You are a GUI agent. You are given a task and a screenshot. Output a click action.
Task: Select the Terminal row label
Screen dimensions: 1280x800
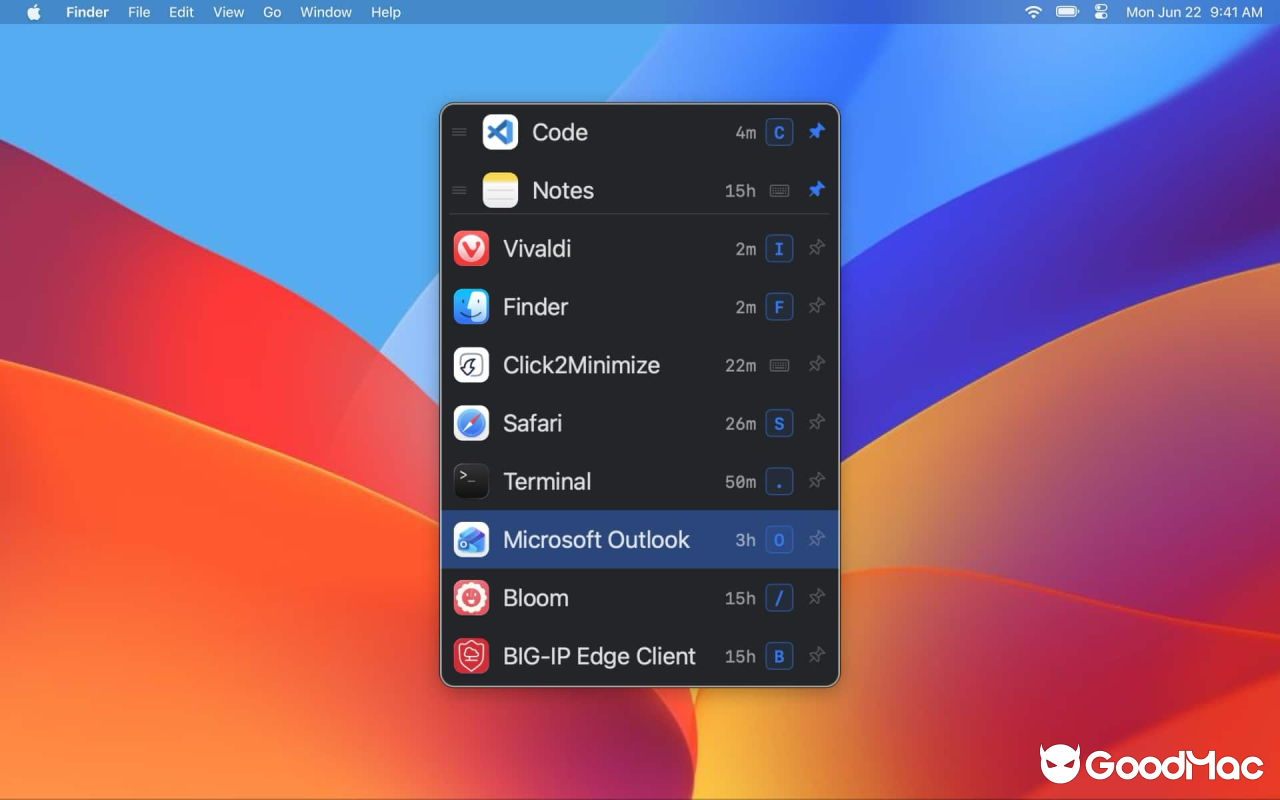pos(547,481)
